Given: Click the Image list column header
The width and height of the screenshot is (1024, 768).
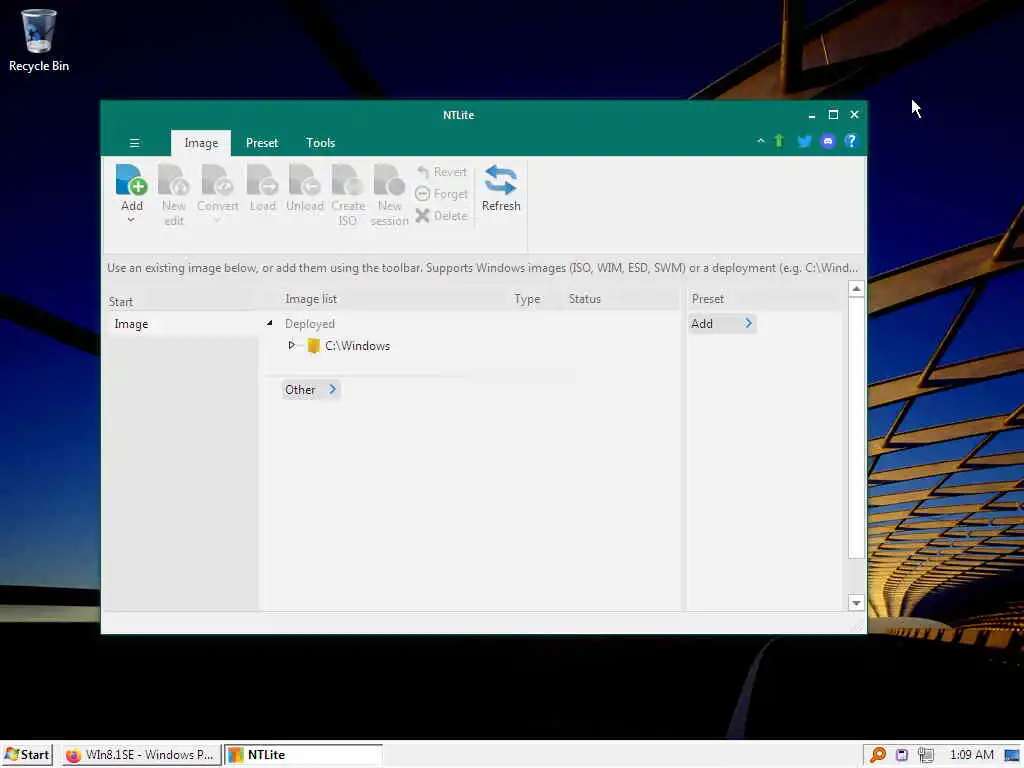Looking at the screenshot, I should point(311,299).
